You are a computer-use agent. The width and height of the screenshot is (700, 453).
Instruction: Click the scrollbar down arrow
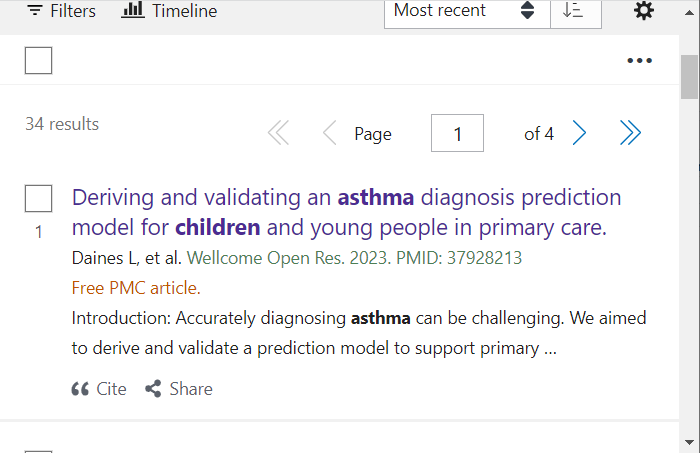(x=689, y=443)
